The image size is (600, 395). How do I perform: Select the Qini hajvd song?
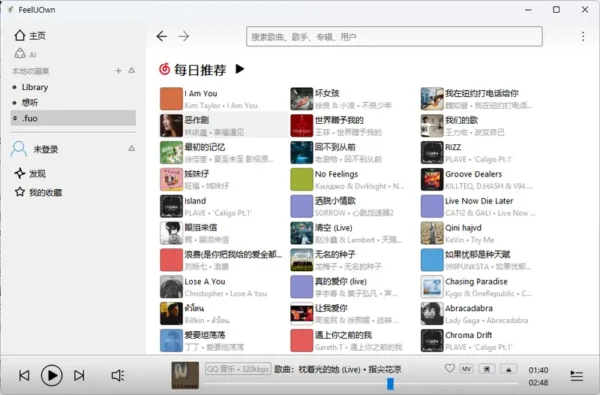pyautogui.click(x=484, y=233)
